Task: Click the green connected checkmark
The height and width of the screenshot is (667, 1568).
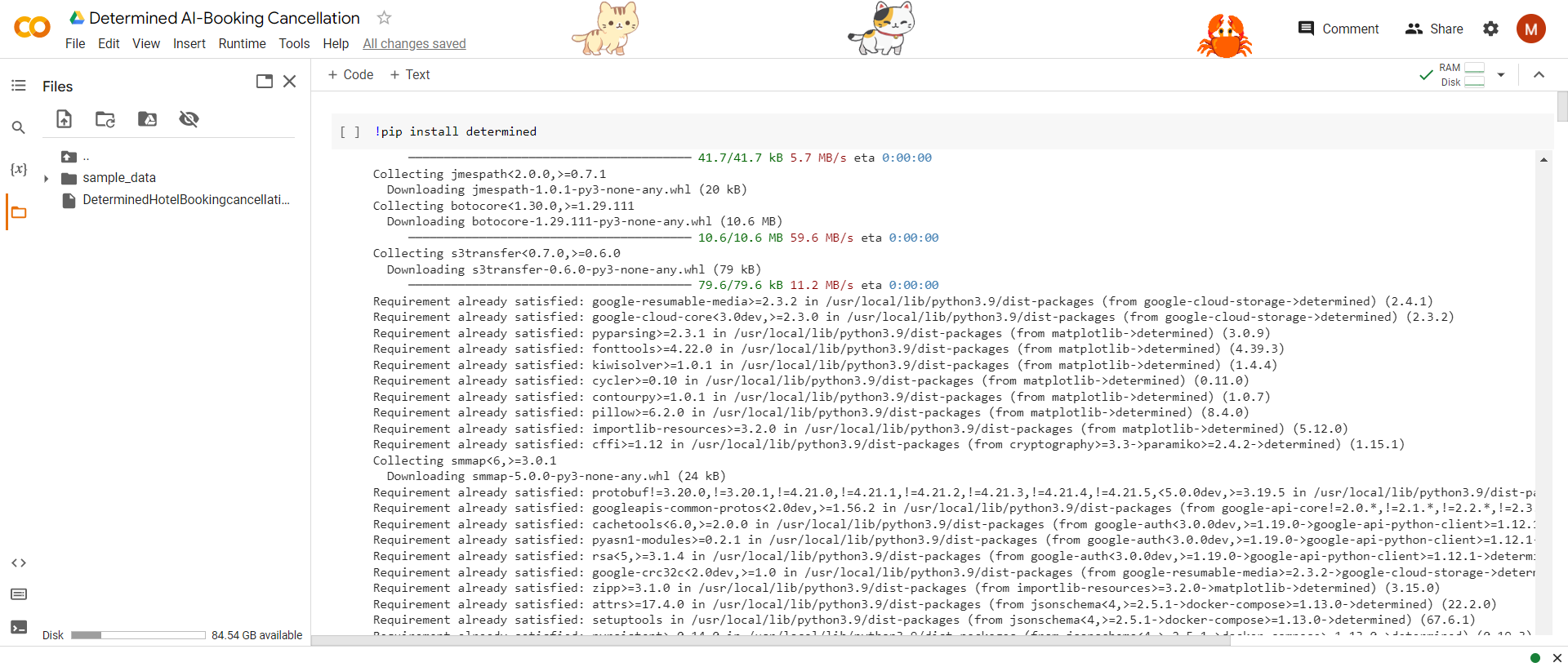Action: click(x=1425, y=75)
